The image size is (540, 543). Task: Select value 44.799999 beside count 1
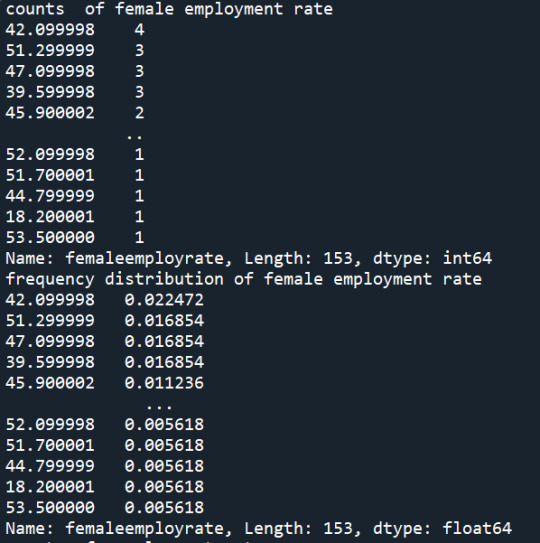point(50,196)
